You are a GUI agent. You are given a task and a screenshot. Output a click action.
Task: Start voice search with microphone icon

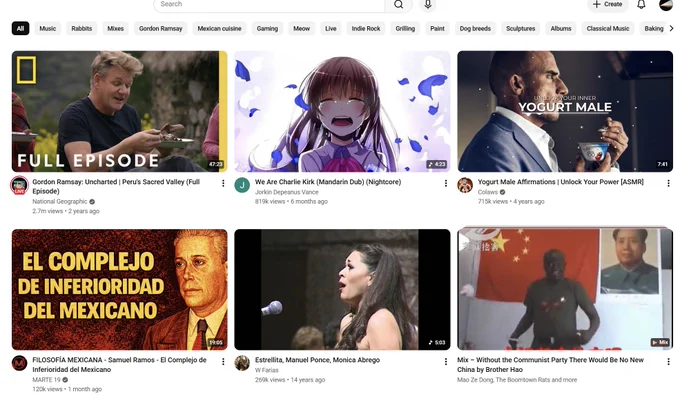(428, 4)
